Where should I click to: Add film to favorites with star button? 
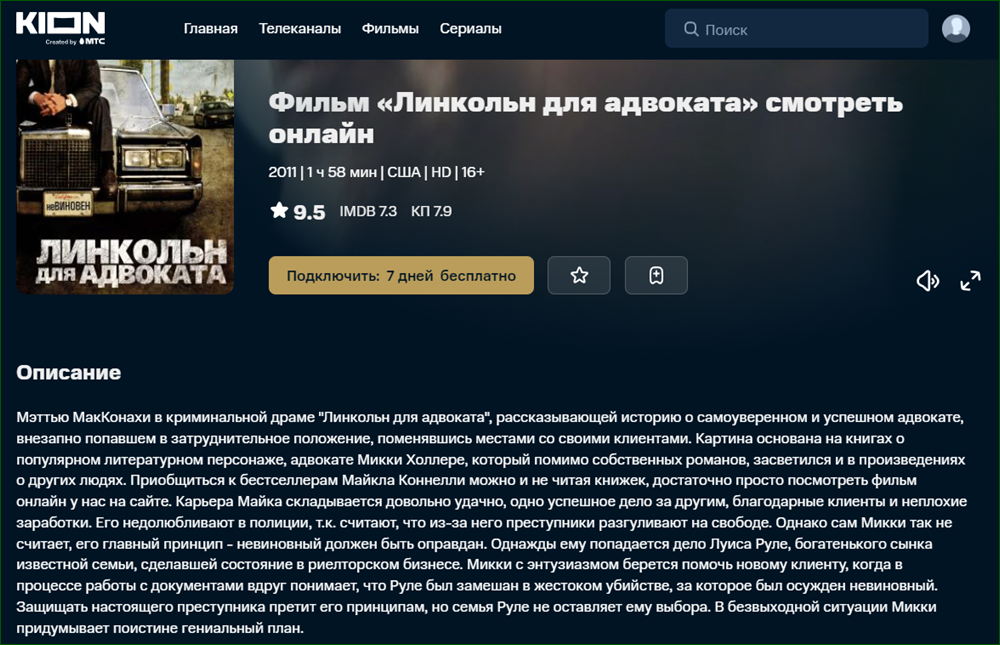coord(578,276)
